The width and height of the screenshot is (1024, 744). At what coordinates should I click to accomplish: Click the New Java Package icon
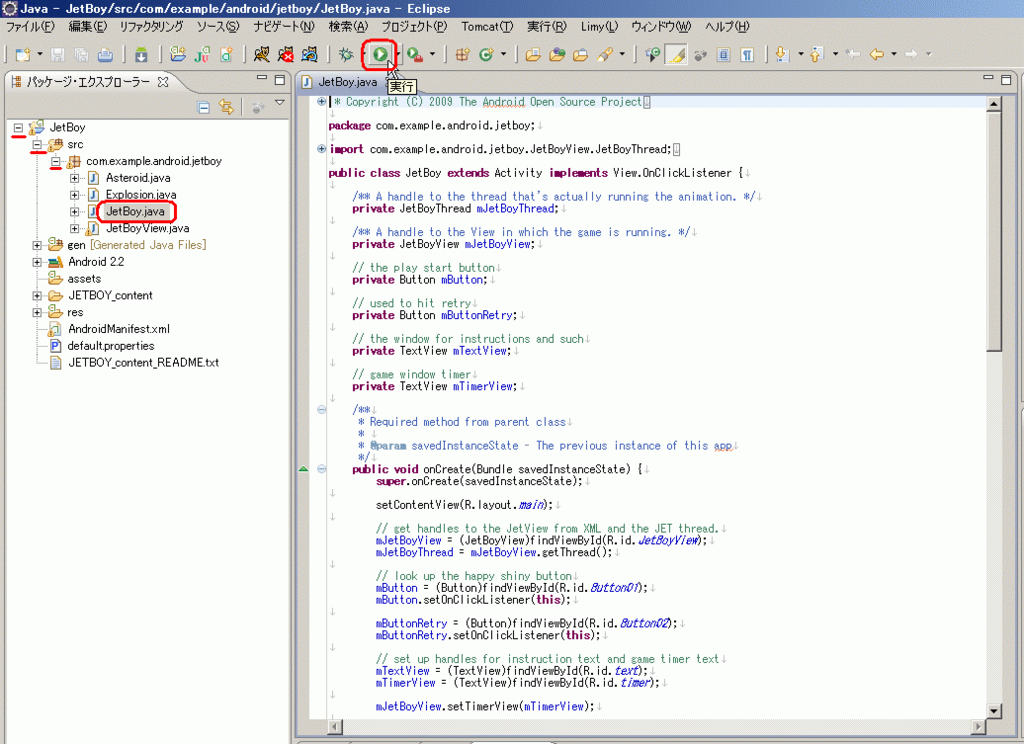click(462, 54)
